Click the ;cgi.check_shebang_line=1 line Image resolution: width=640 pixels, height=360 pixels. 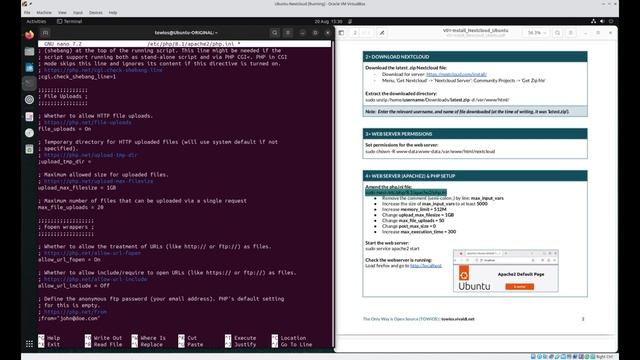(x=77, y=77)
